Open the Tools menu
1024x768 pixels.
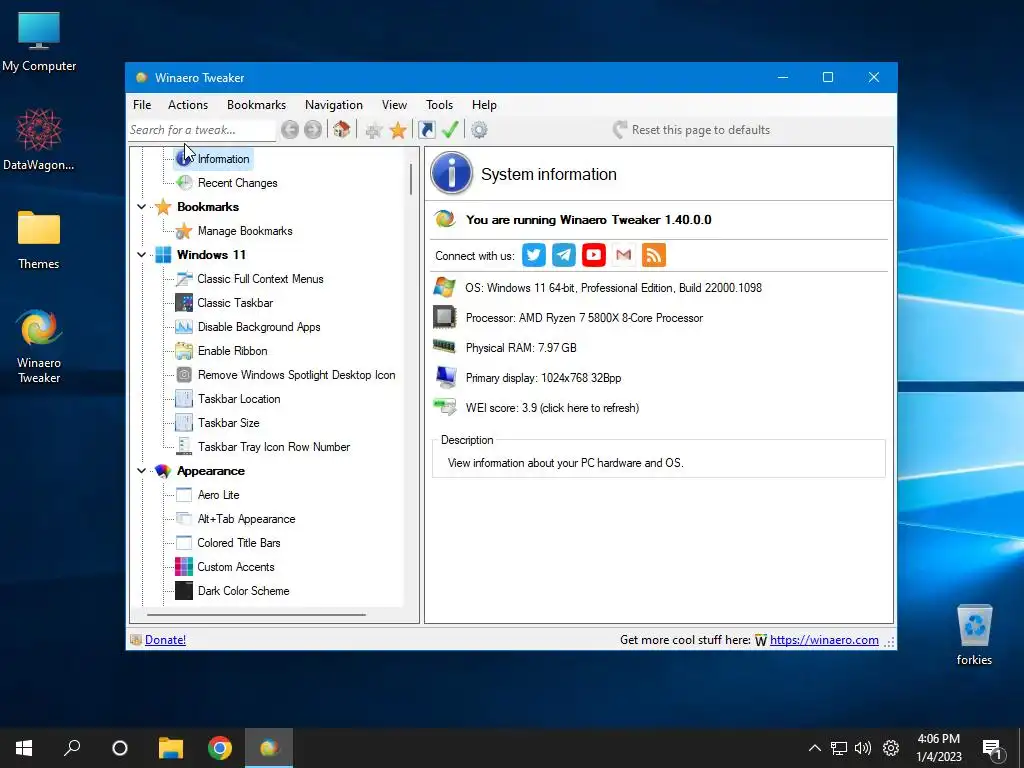tap(440, 104)
